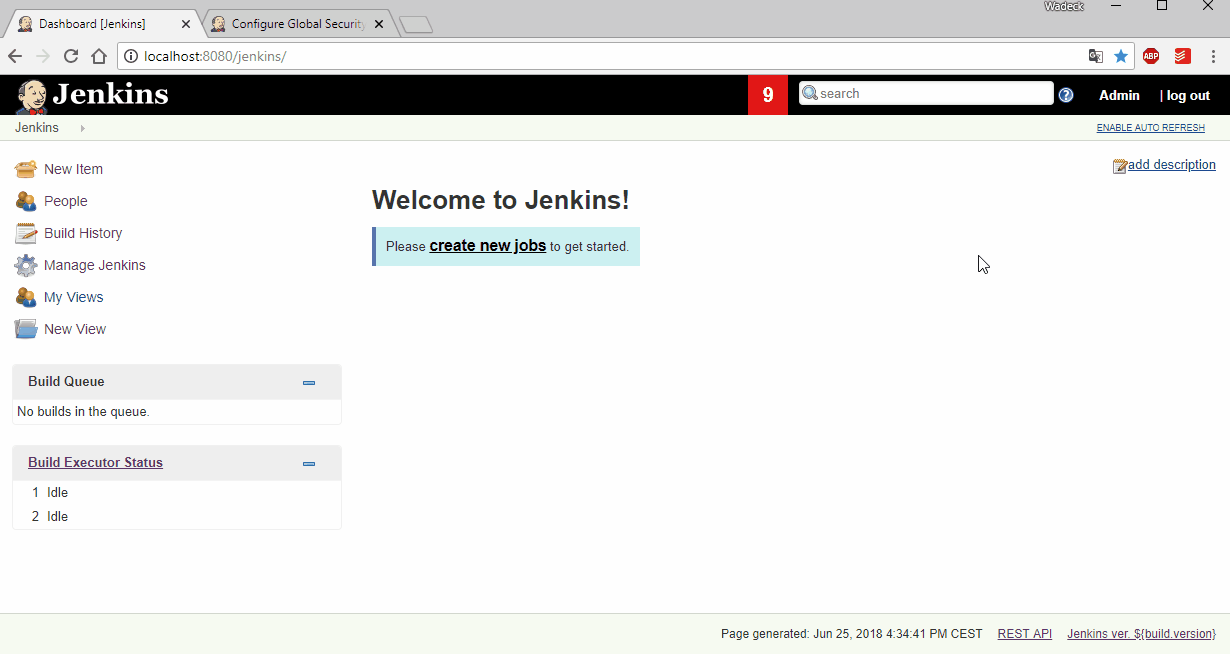Click the My Views icon
The height and width of the screenshot is (654, 1230).
tap(26, 297)
